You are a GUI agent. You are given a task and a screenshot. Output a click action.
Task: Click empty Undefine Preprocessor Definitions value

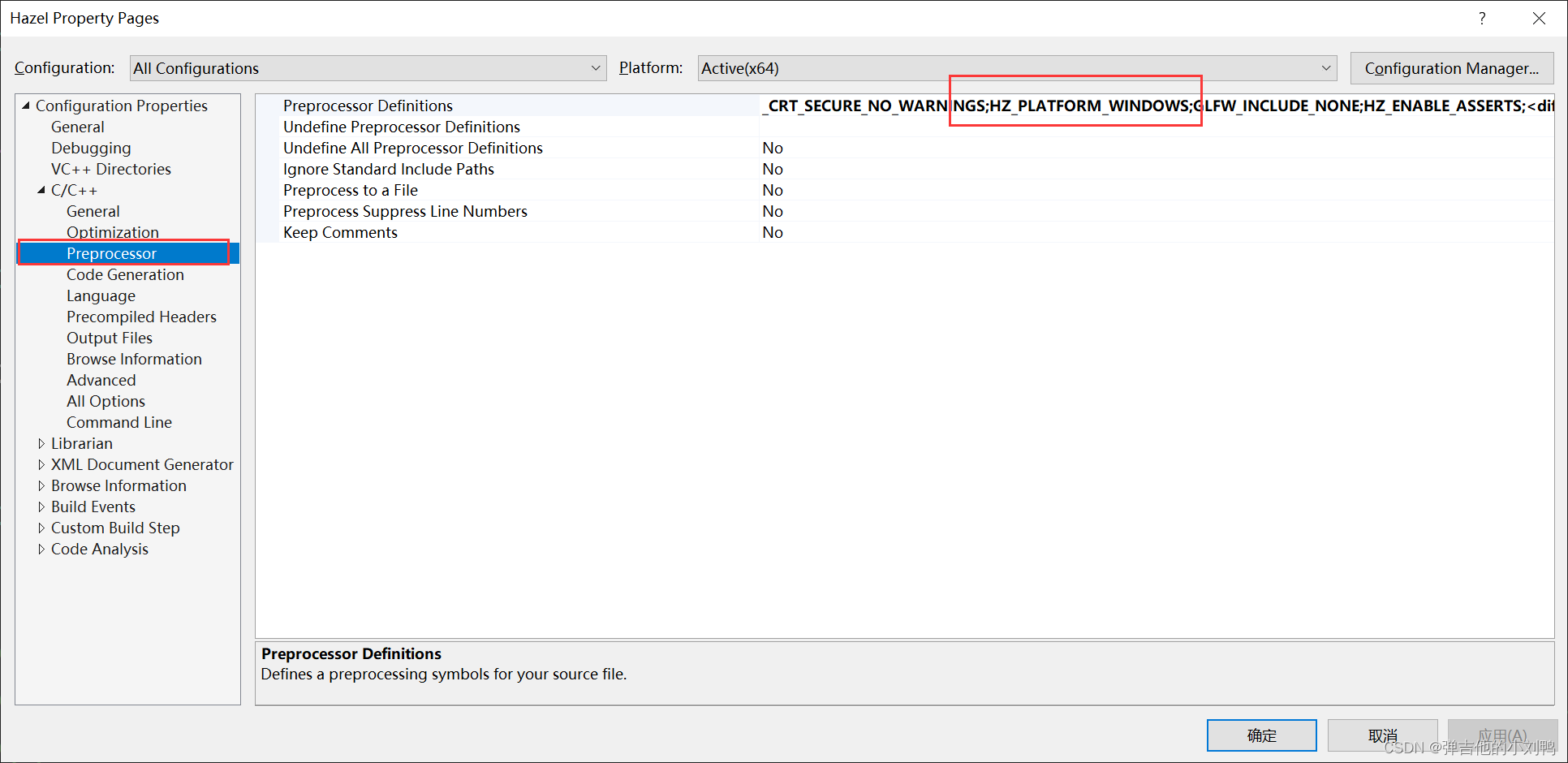coord(1157,127)
